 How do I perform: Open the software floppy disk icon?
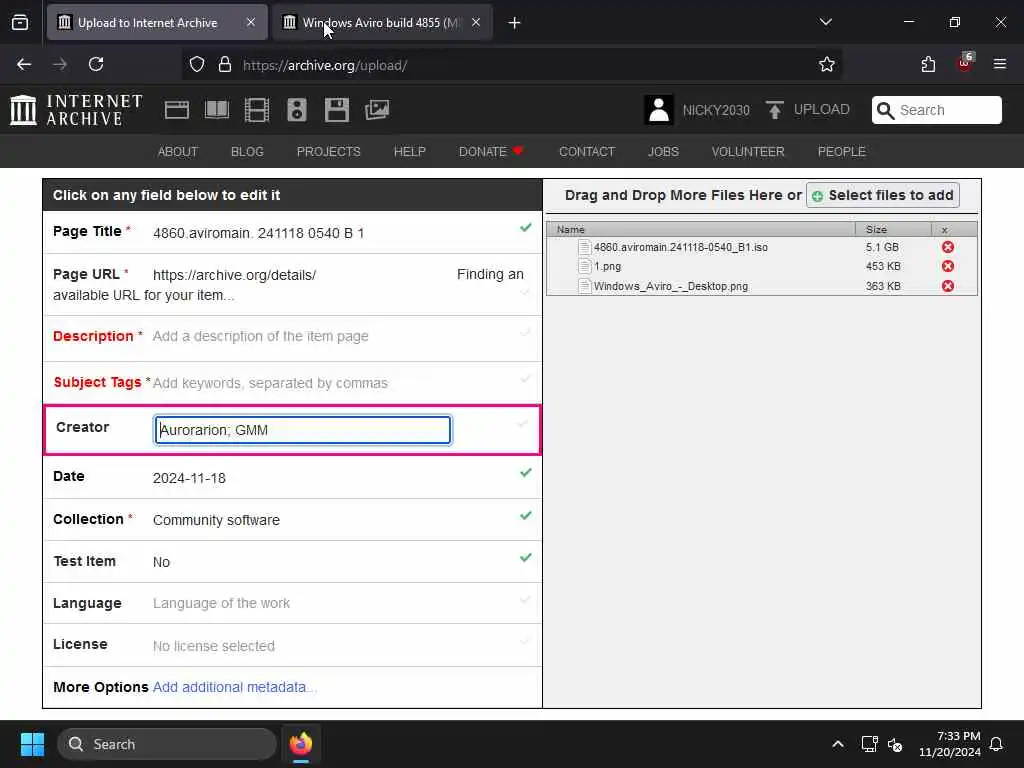(337, 110)
